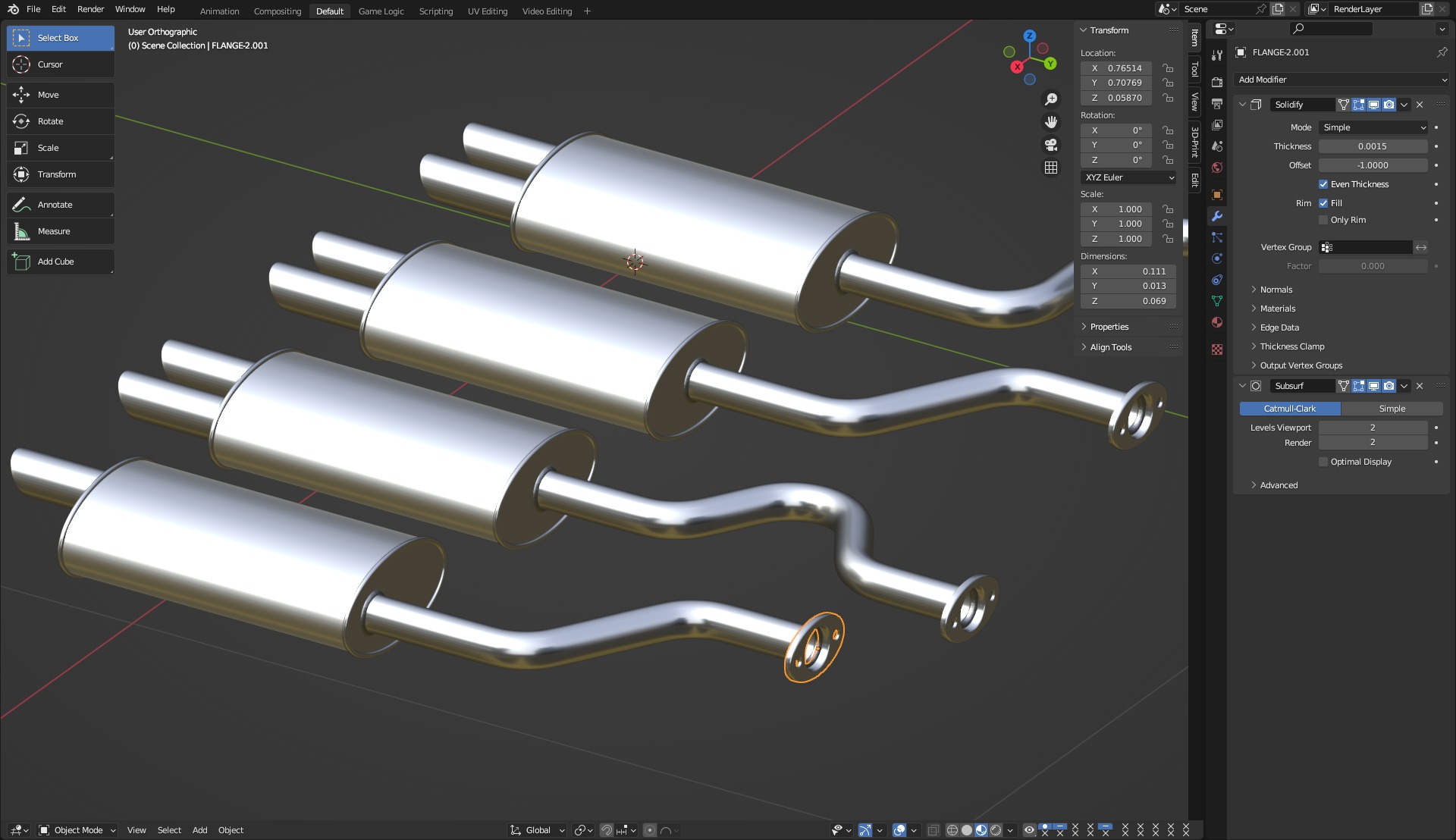Open the Output properties tab icon

(x=1217, y=103)
